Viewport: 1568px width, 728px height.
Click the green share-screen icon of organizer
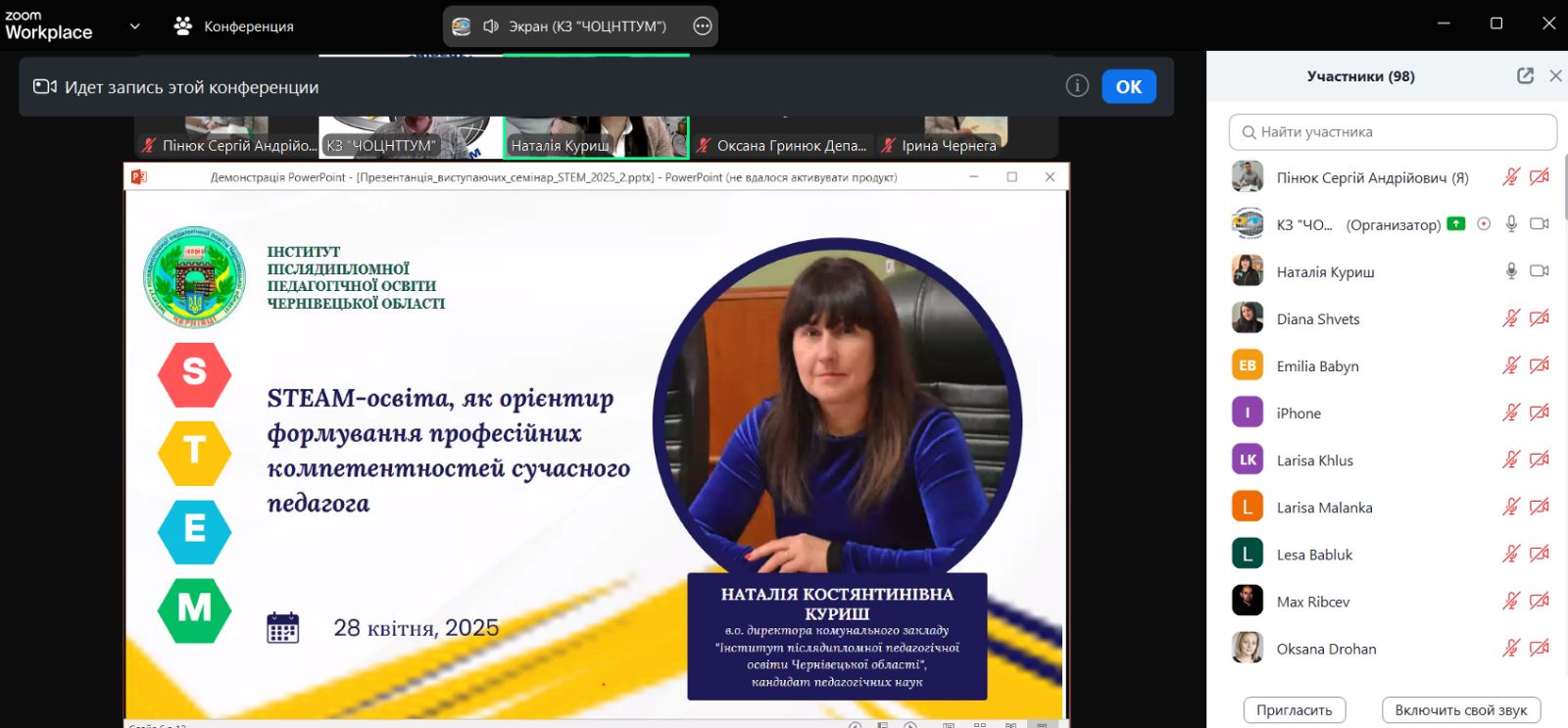pyautogui.click(x=1456, y=223)
